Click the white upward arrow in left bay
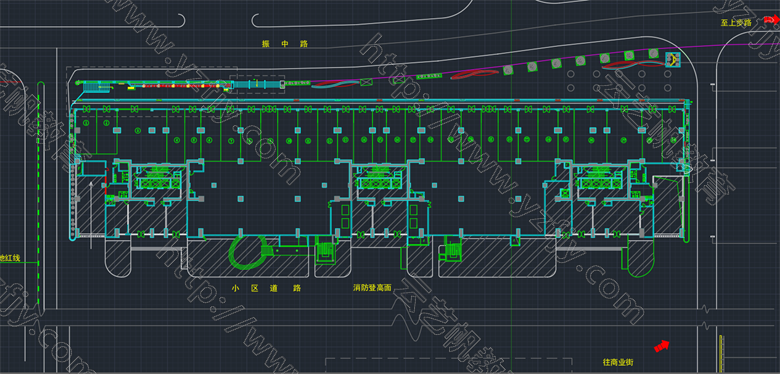This screenshot has height=374, width=780. pos(91,215)
